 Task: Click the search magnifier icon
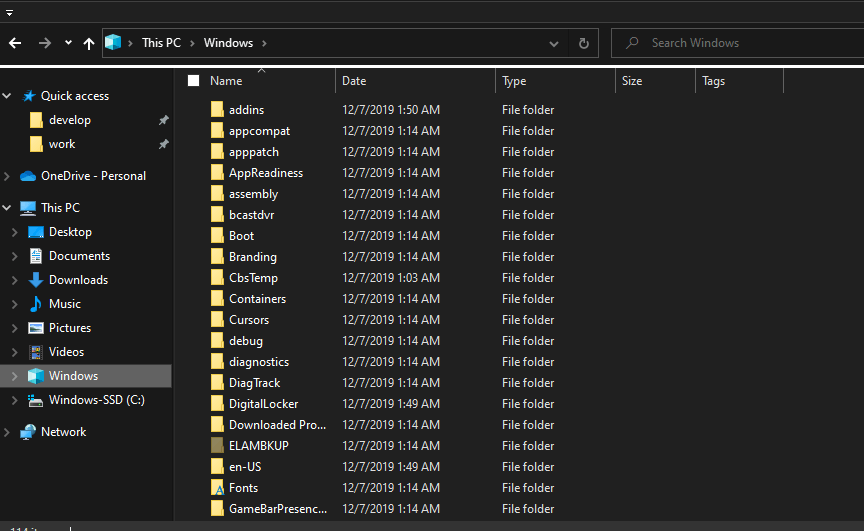coord(632,42)
